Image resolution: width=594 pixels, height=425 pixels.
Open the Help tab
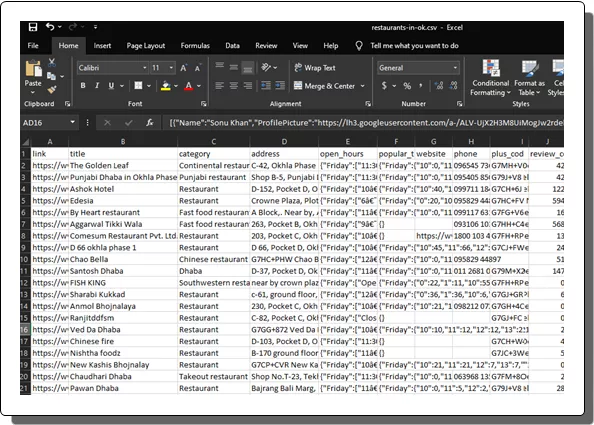pyautogui.click(x=331, y=46)
